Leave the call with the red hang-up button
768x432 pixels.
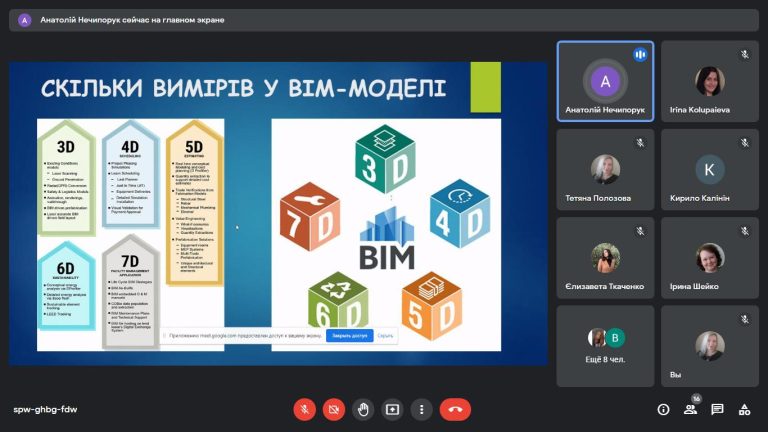point(455,409)
